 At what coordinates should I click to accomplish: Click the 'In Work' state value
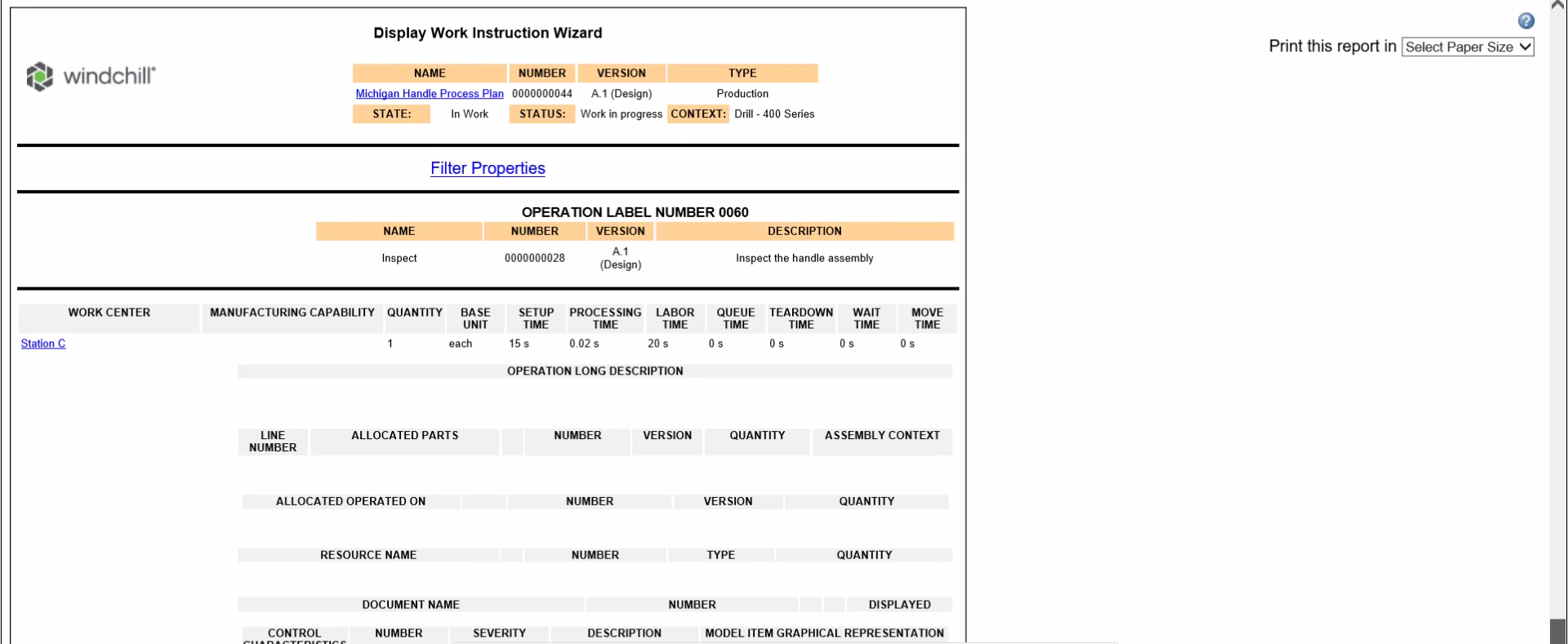(x=470, y=114)
